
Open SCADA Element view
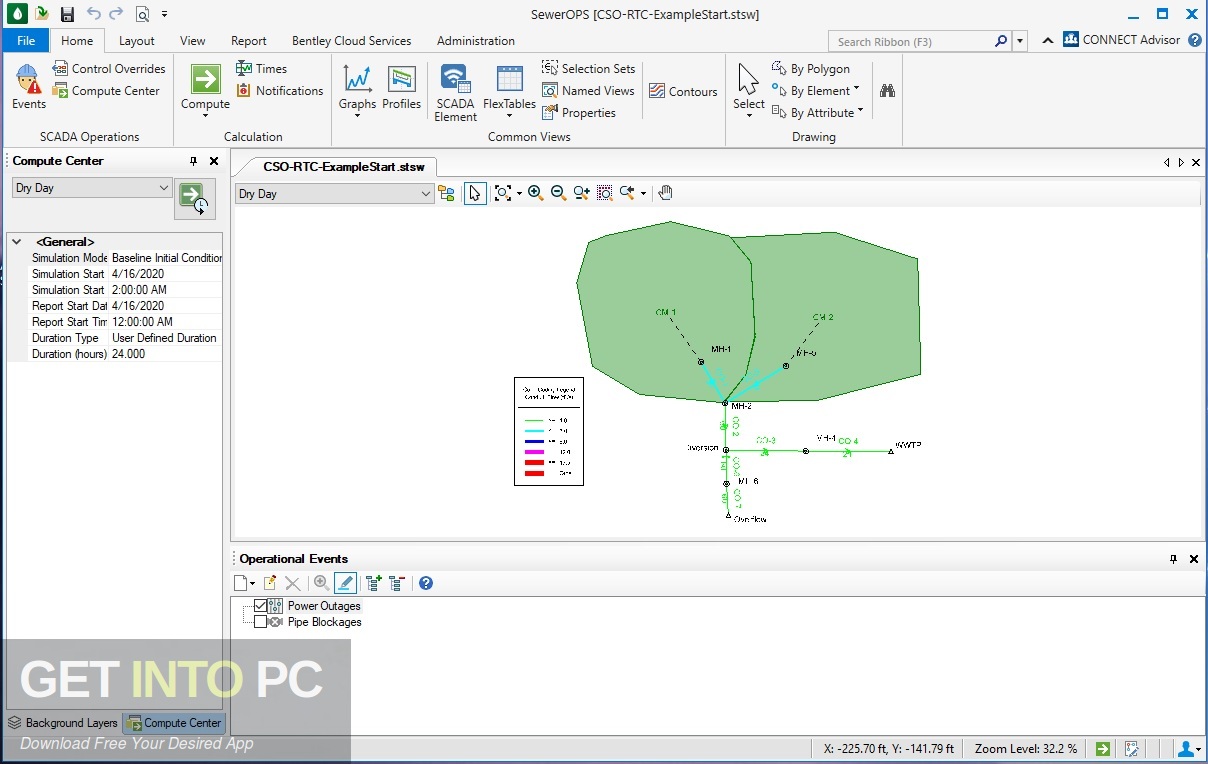point(455,93)
